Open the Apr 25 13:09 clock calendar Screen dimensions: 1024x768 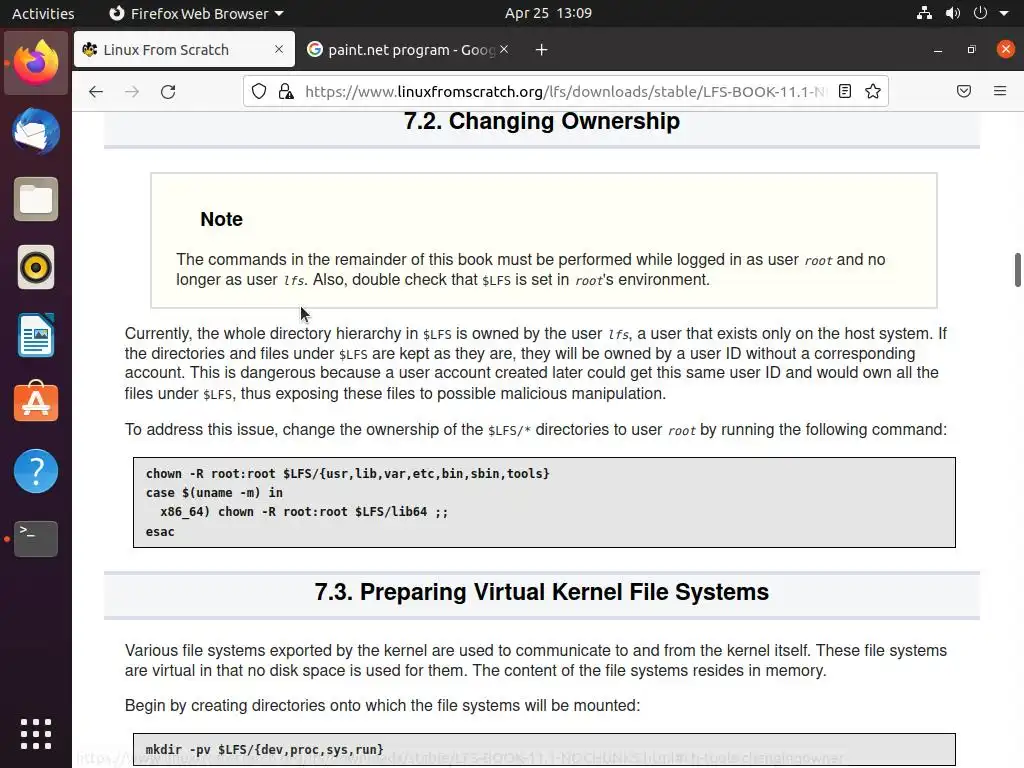548,13
